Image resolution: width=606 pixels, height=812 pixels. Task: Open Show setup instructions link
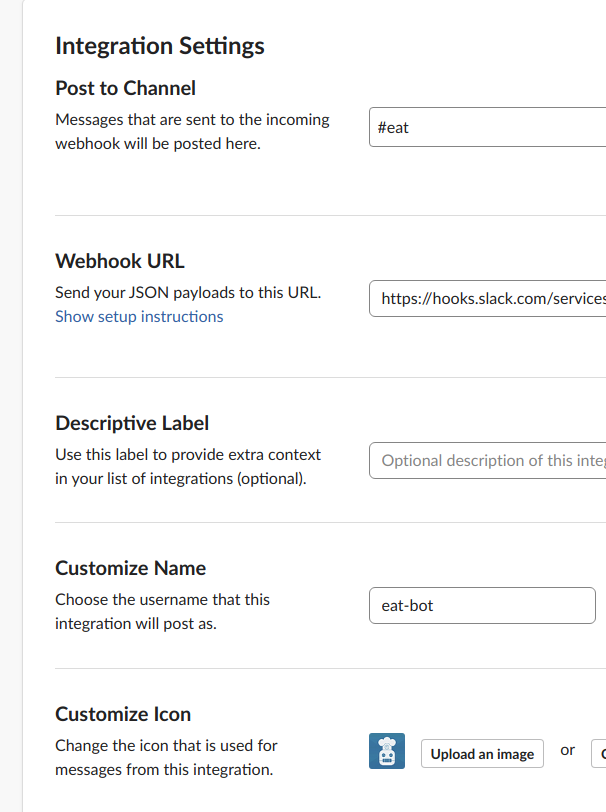[x=139, y=317]
